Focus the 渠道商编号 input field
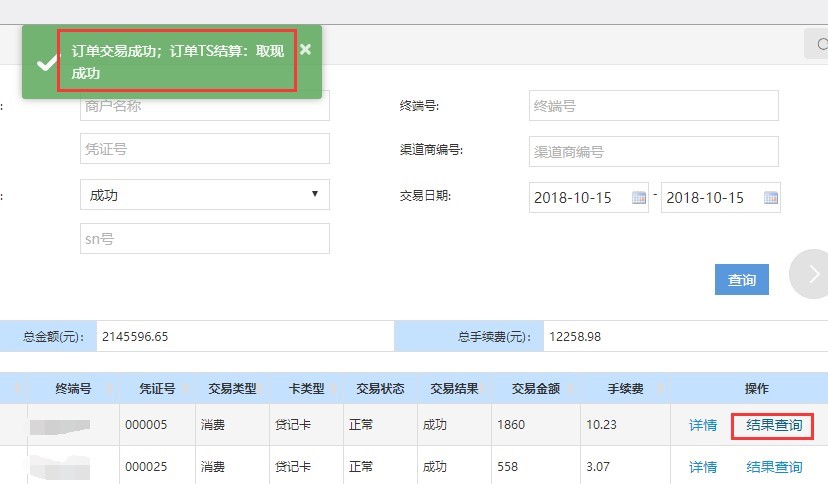Viewport: 828px width, 484px height. pos(654,151)
